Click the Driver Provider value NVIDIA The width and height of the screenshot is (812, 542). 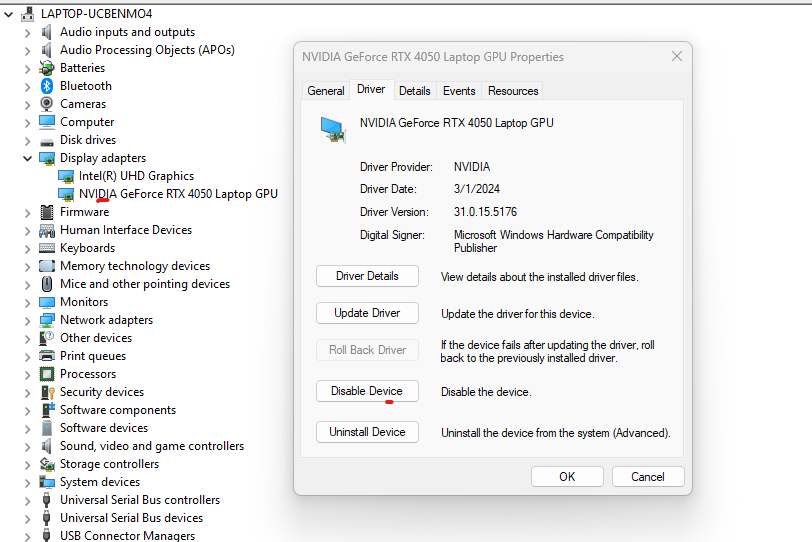tap(472, 167)
